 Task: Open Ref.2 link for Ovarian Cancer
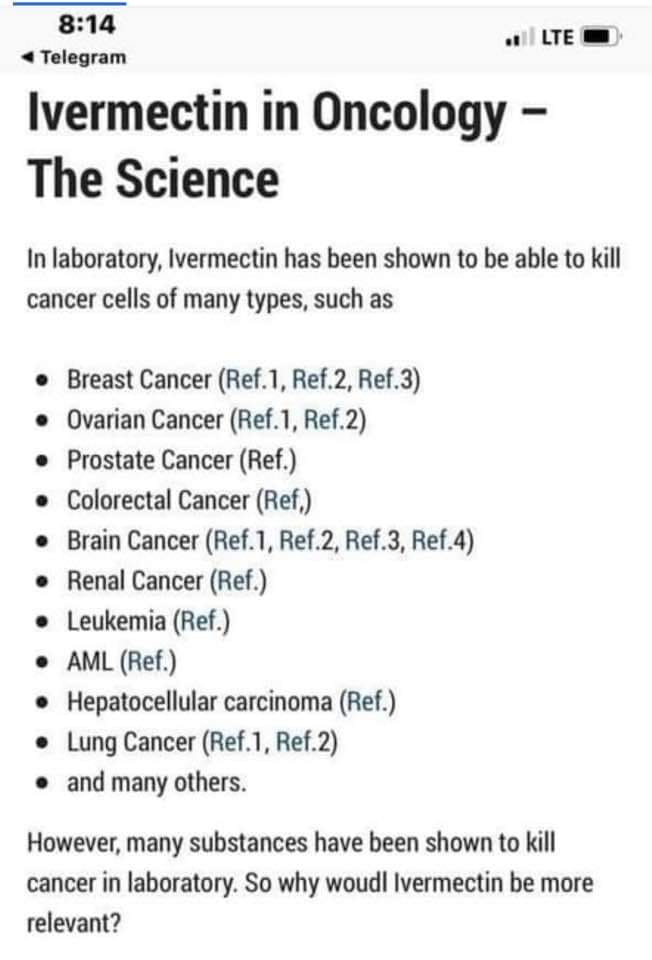(x=332, y=420)
